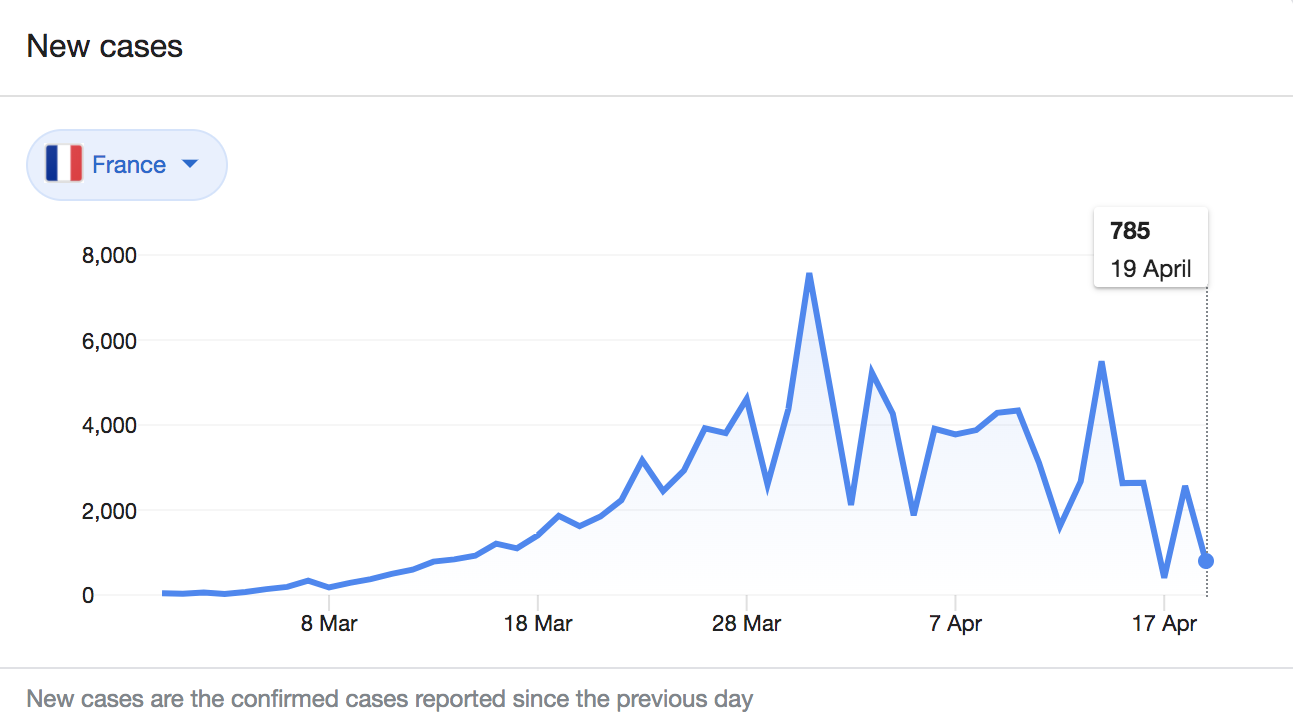Click the France country label
This screenshot has width=1293, height=717.
129,165
